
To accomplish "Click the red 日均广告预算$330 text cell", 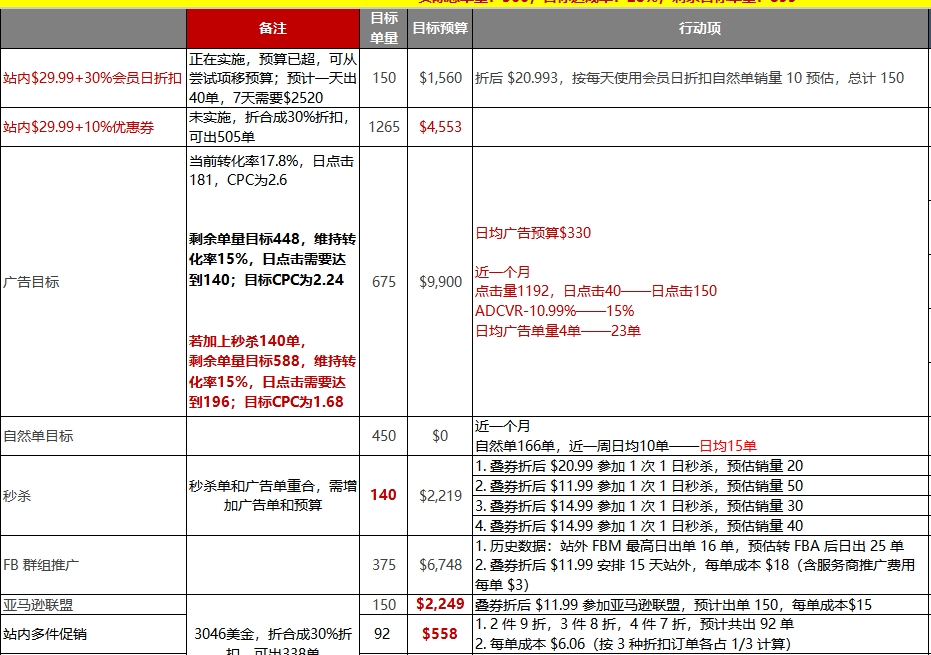I will coord(533,232).
